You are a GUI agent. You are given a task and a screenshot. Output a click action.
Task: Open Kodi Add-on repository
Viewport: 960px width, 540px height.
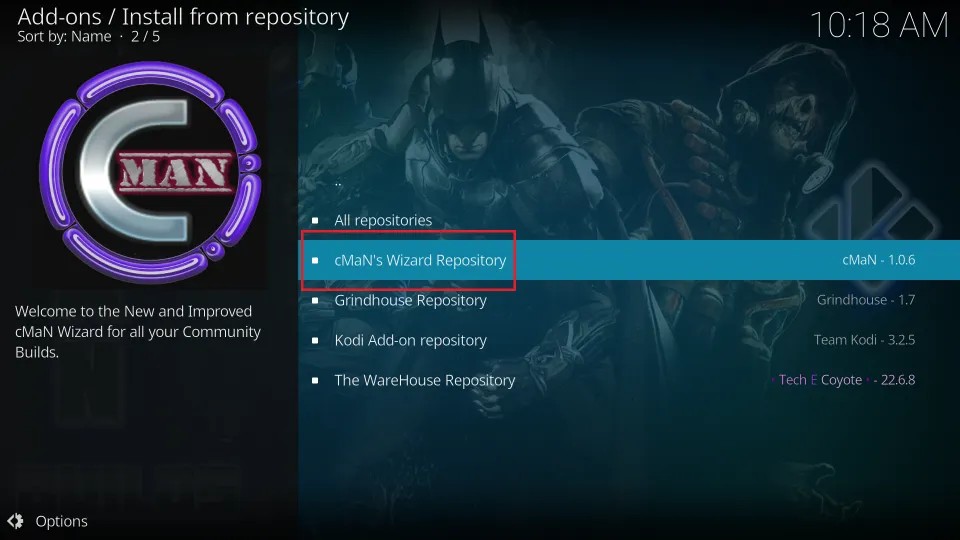[629, 340]
